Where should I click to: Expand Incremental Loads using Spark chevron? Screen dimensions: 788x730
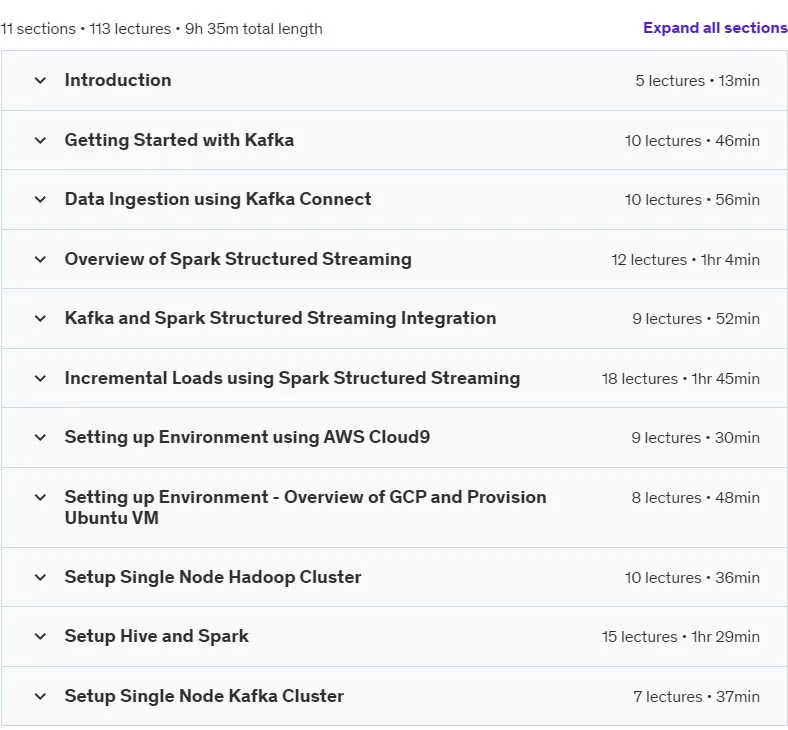[x=40, y=378]
